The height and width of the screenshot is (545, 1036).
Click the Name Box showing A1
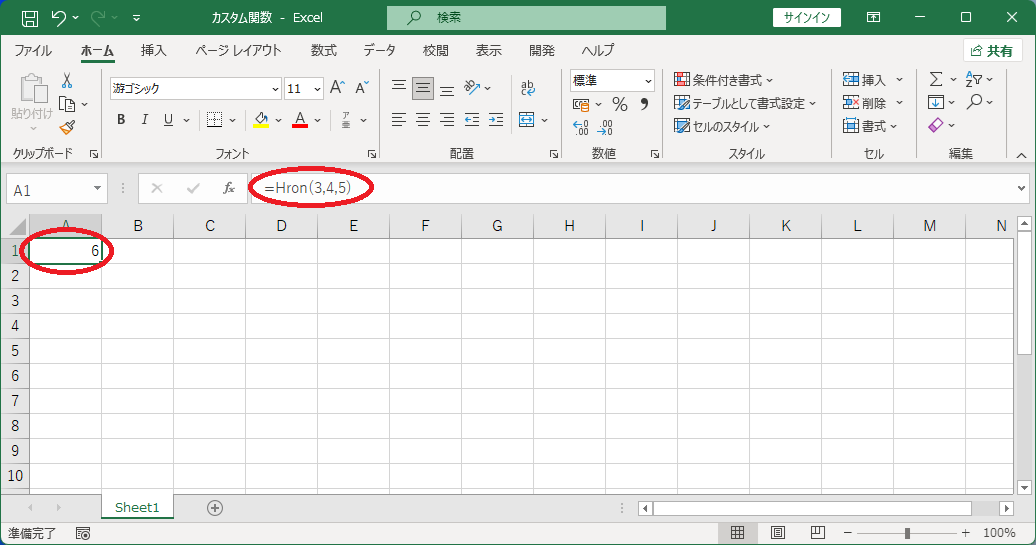click(x=56, y=190)
